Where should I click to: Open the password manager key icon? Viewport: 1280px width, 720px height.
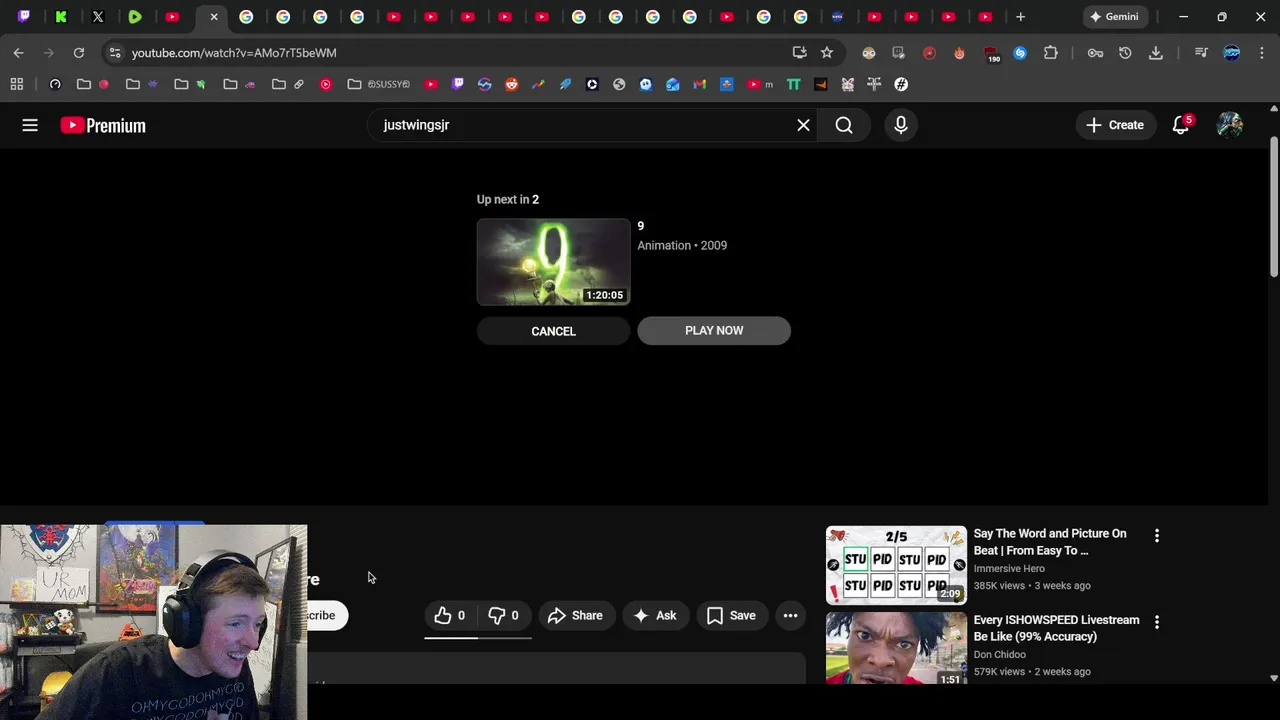pyautogui.click(x=1095, y=53)
